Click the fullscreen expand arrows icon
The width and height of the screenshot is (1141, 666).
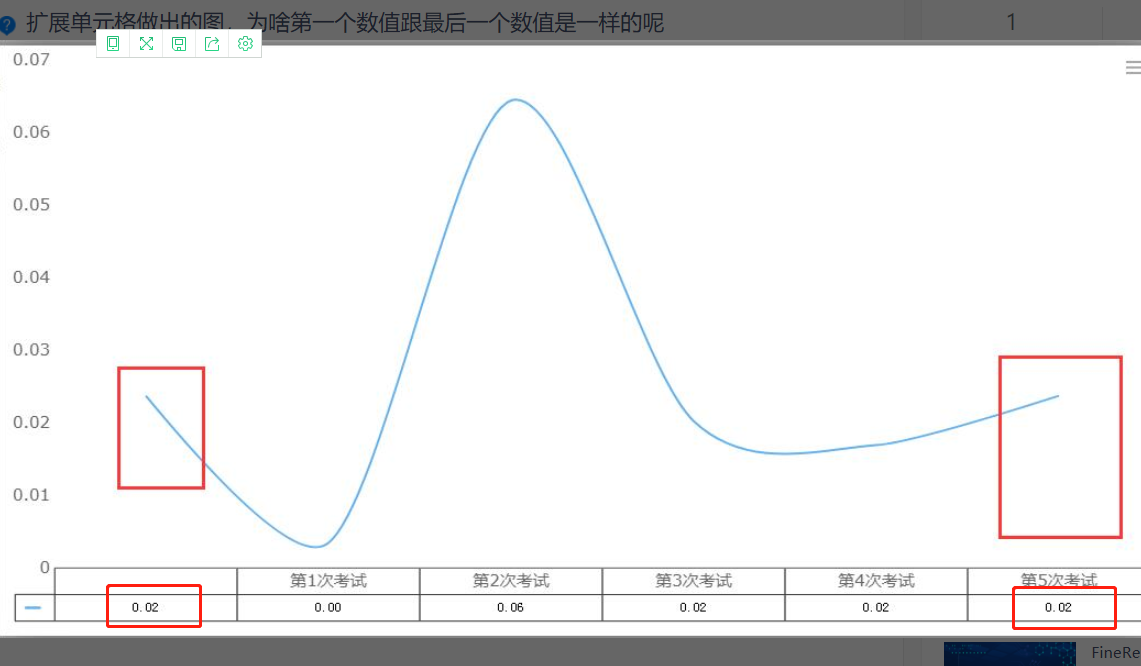coord(146,44)
